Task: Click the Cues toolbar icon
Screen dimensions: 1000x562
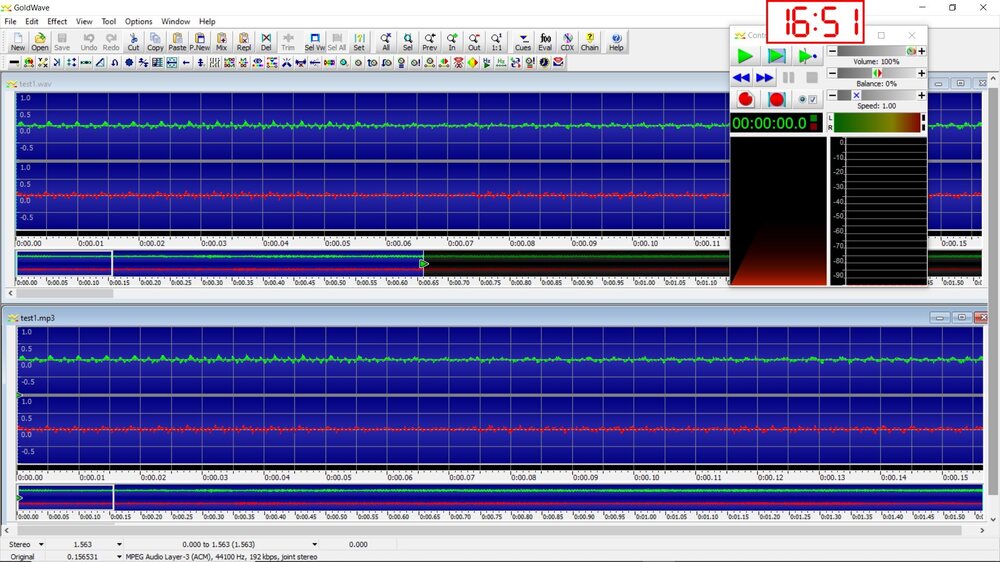Action: (x=523, y=41)
